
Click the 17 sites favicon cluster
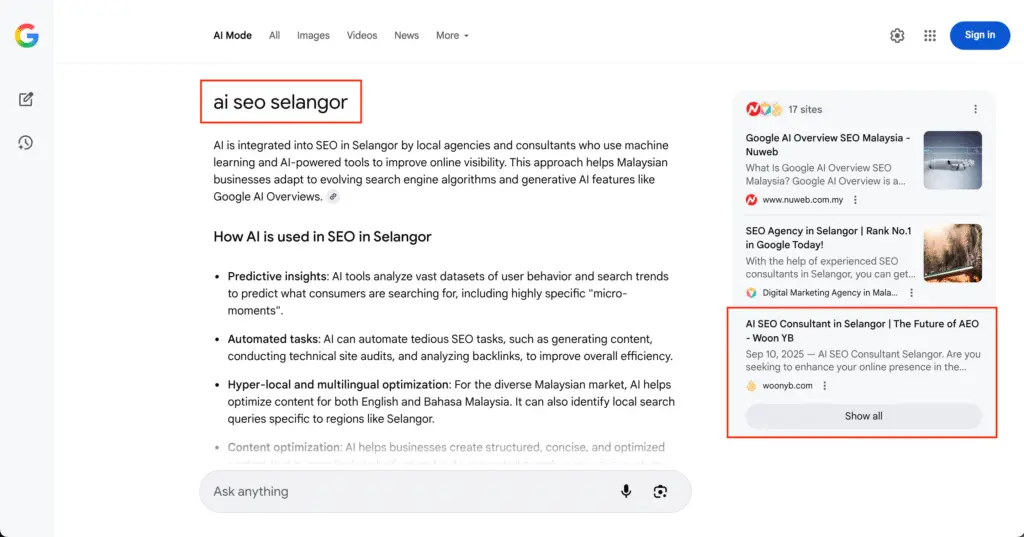[764, 109]
